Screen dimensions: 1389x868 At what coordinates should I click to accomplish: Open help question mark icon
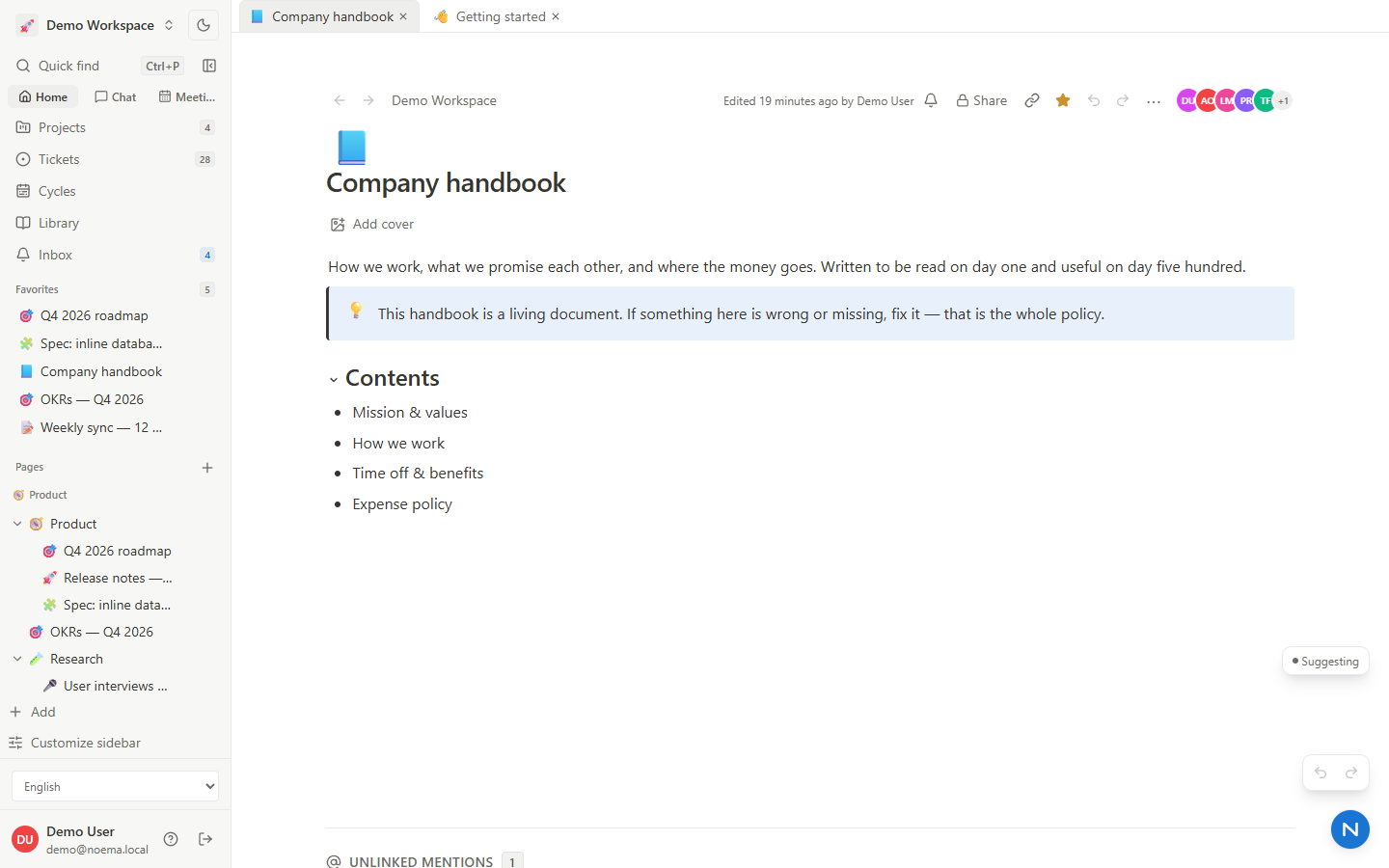(x=171, y=839)
